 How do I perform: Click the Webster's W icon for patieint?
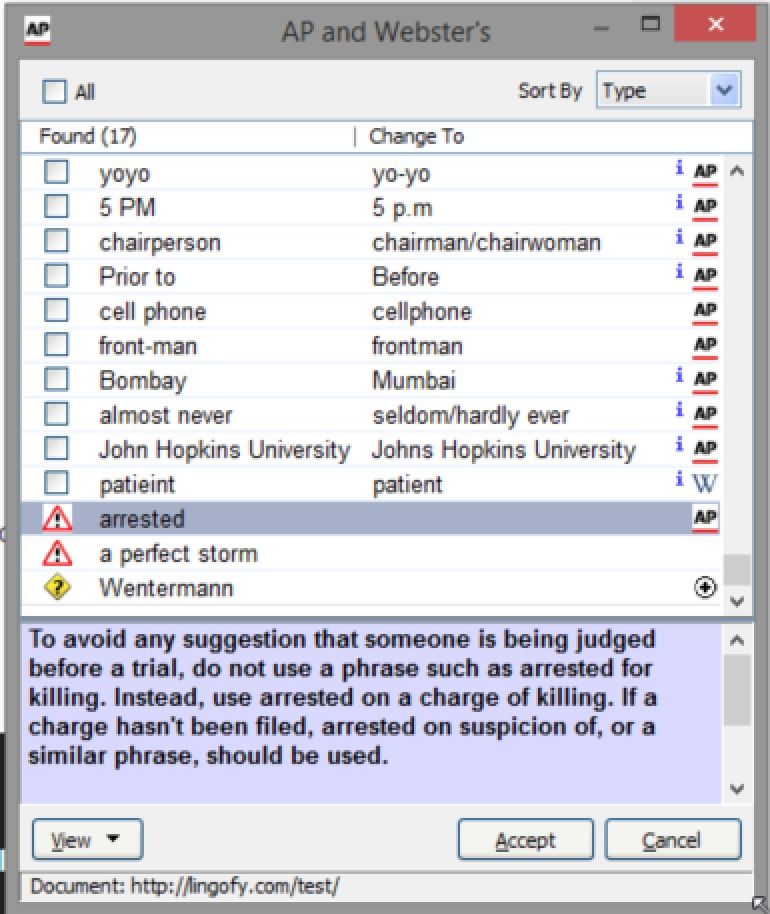705,483
